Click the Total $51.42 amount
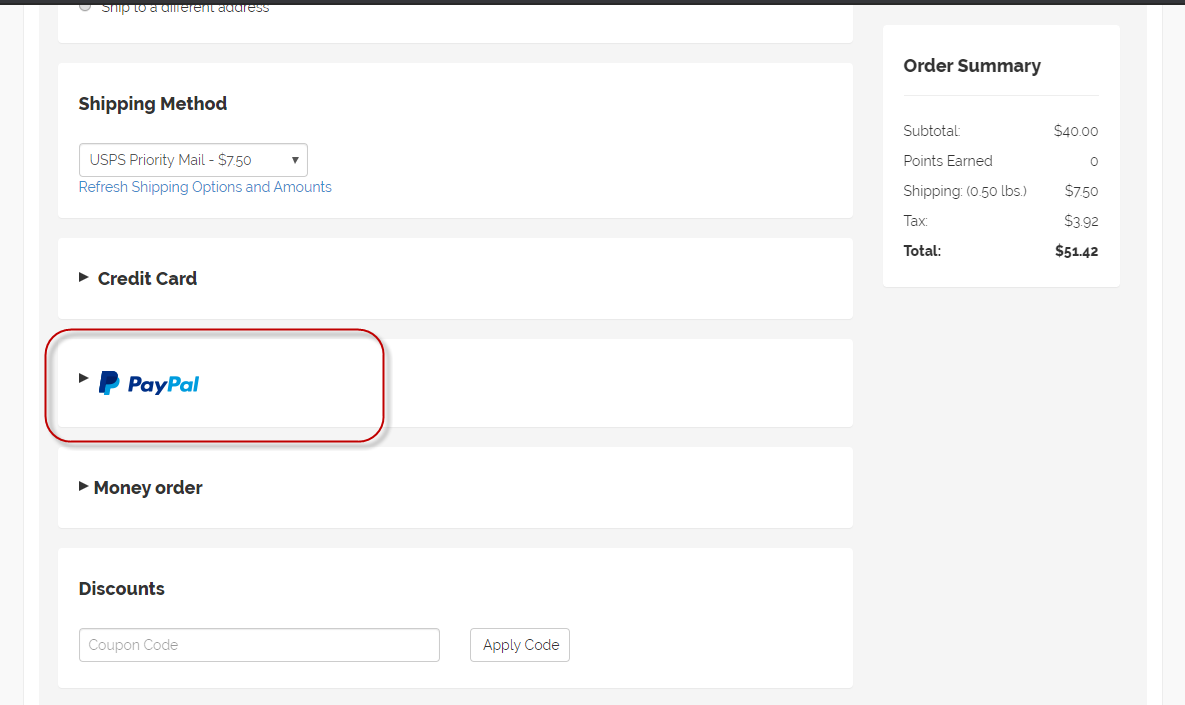The height and width of the screenshot is (705, 1185). pyautogui.click(x=1076, y=252)
